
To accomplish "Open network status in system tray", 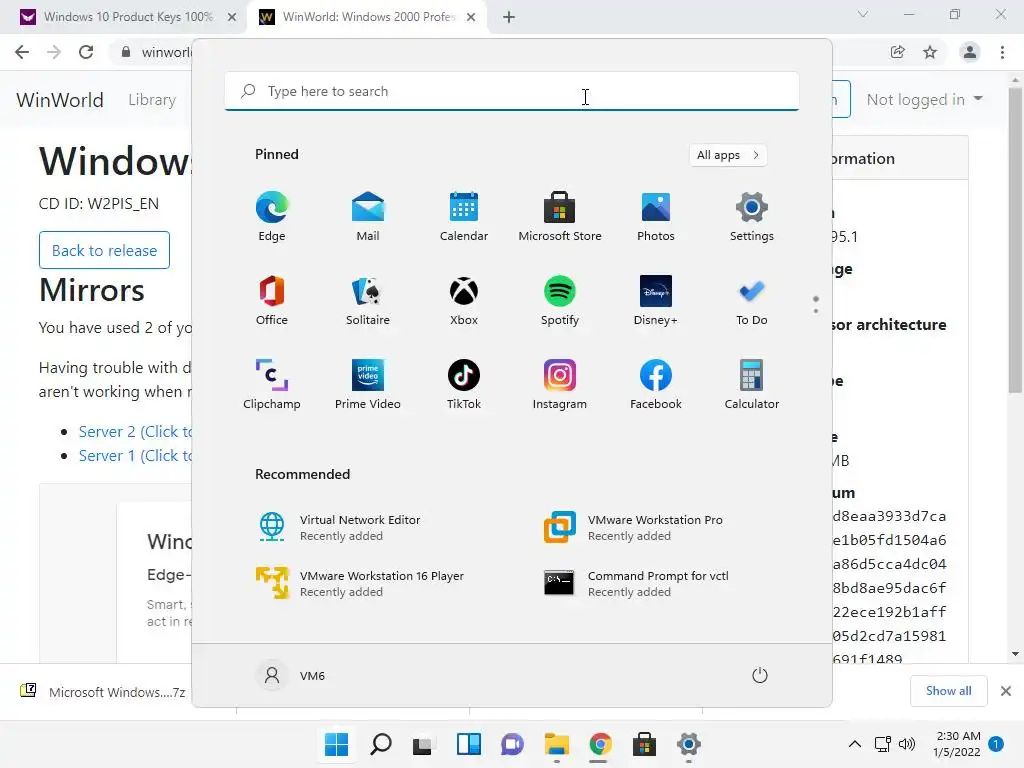I will click(883, 744).
